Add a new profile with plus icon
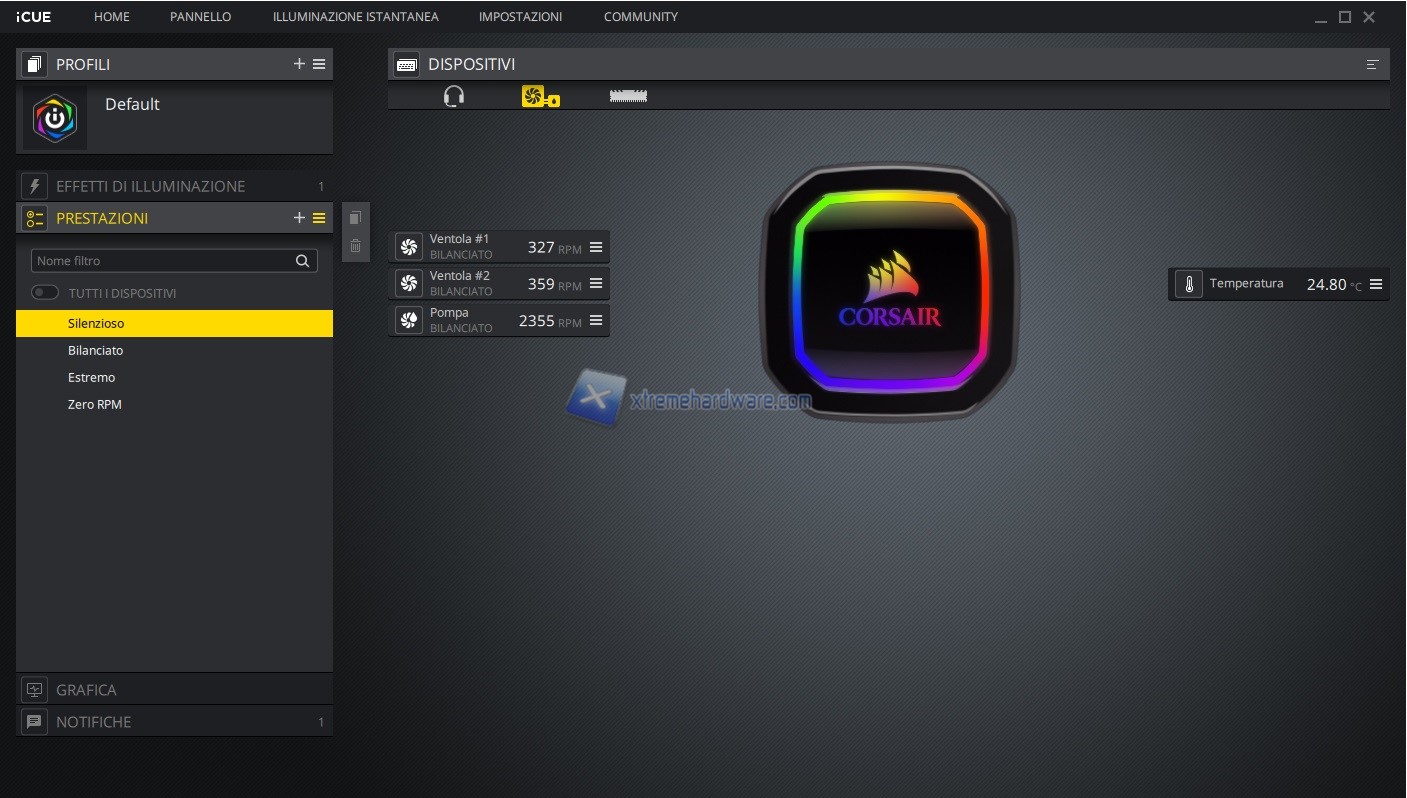Viewport: 1407px width, 798px height. click(x=299, y=64)
